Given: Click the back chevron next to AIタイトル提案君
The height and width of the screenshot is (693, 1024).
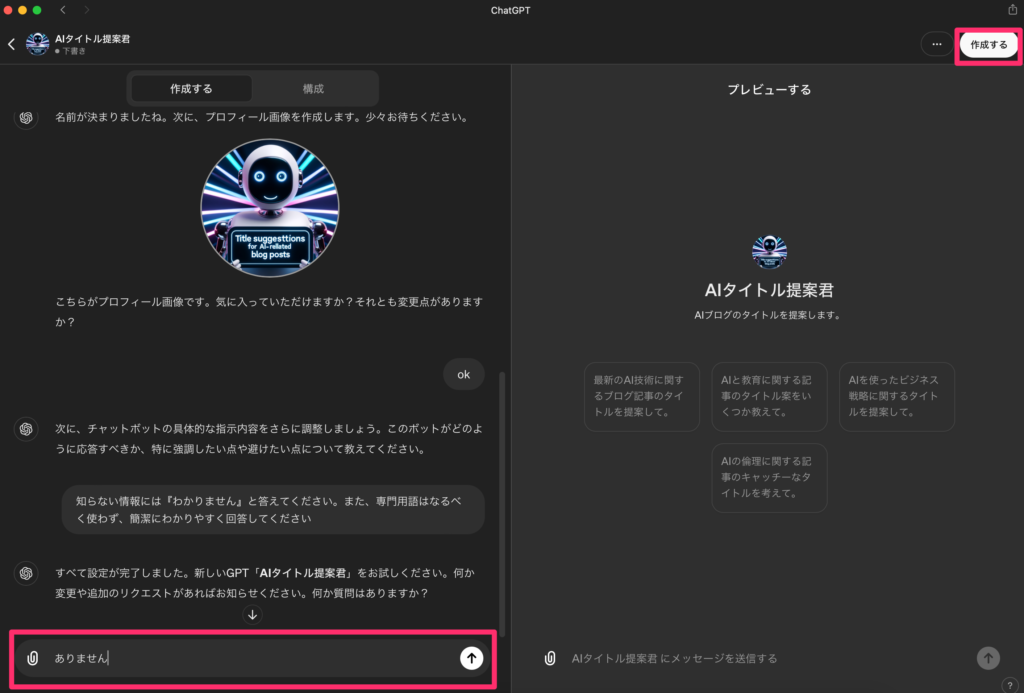Looking at the screenshot, I should pyautogui.click(x=10, y=43).
